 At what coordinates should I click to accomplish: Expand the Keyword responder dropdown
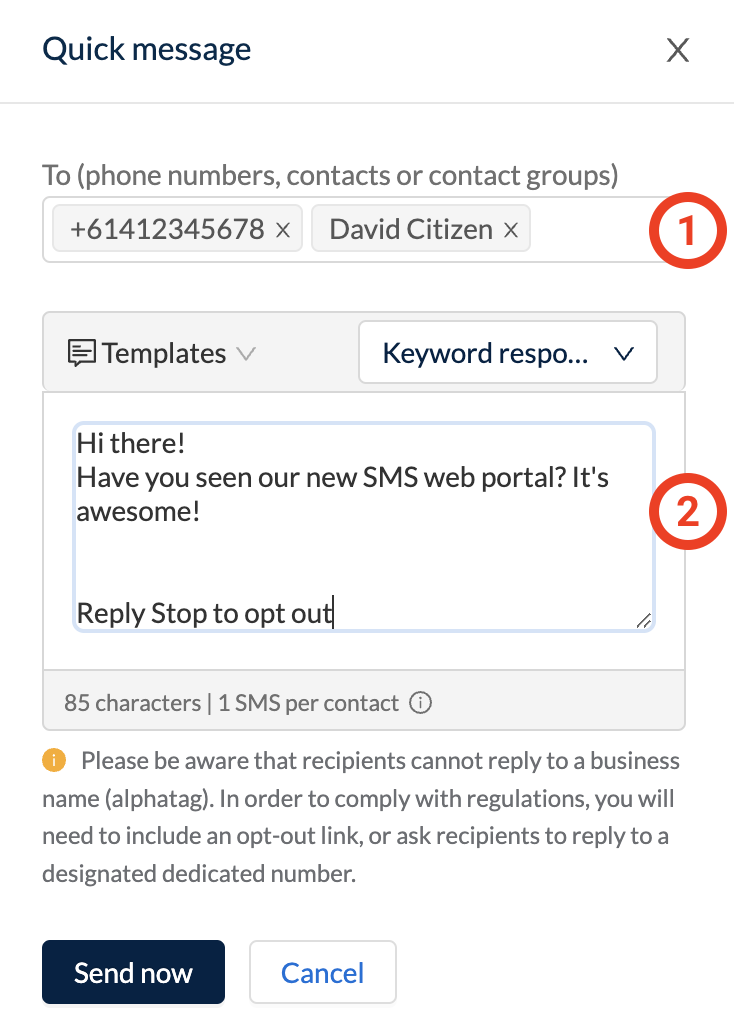(507, 352)
